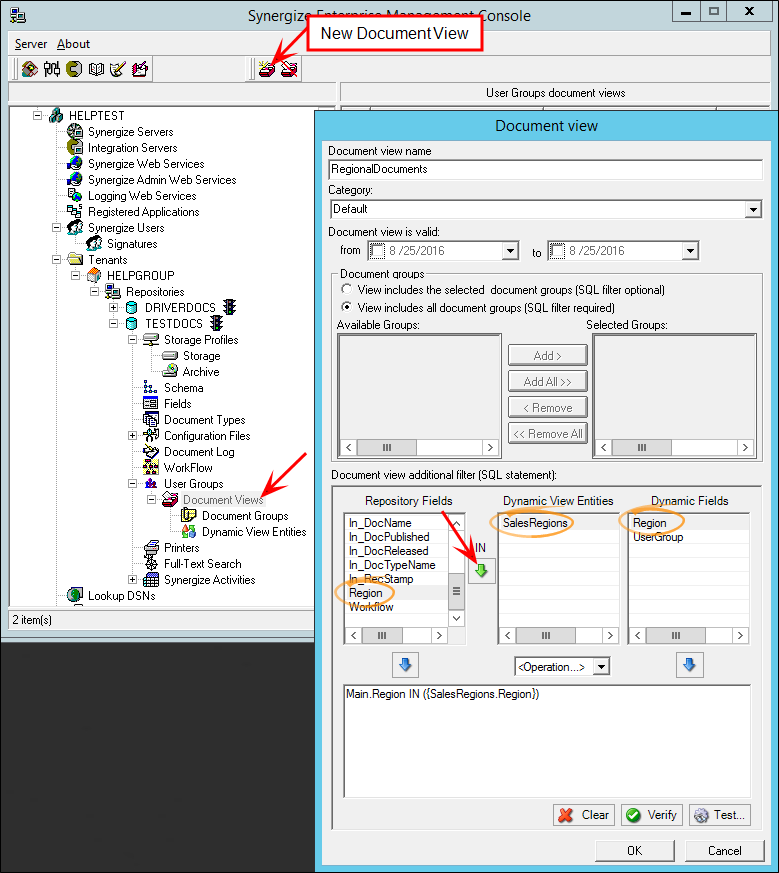Collapse the HELPTEST tree node
Screen dimensions: 779x873
pos(37,115)
